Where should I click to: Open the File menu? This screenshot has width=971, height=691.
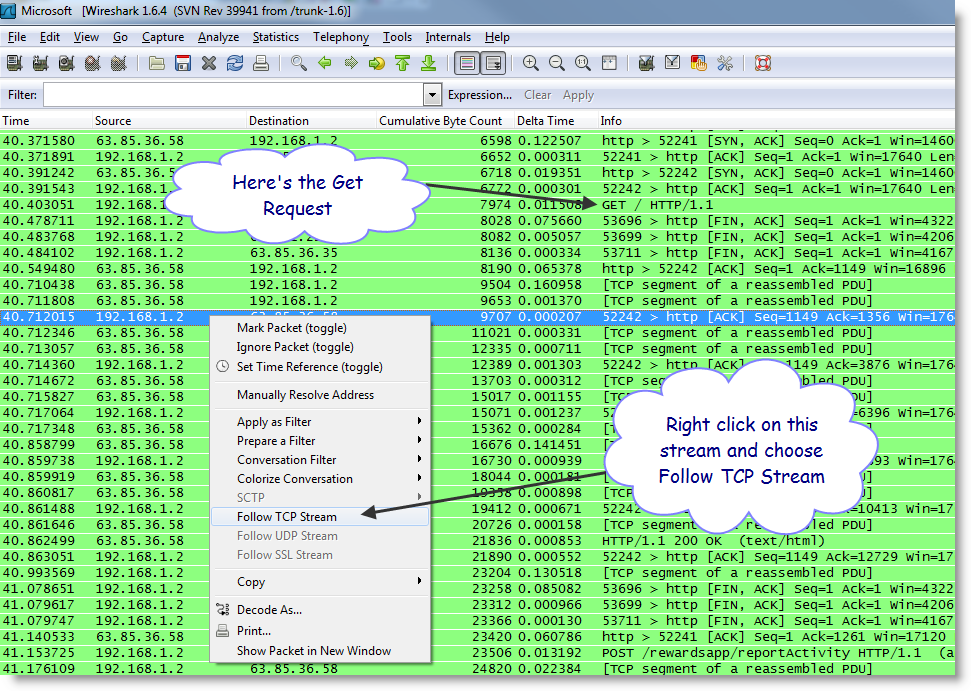(x=17, y=37)
